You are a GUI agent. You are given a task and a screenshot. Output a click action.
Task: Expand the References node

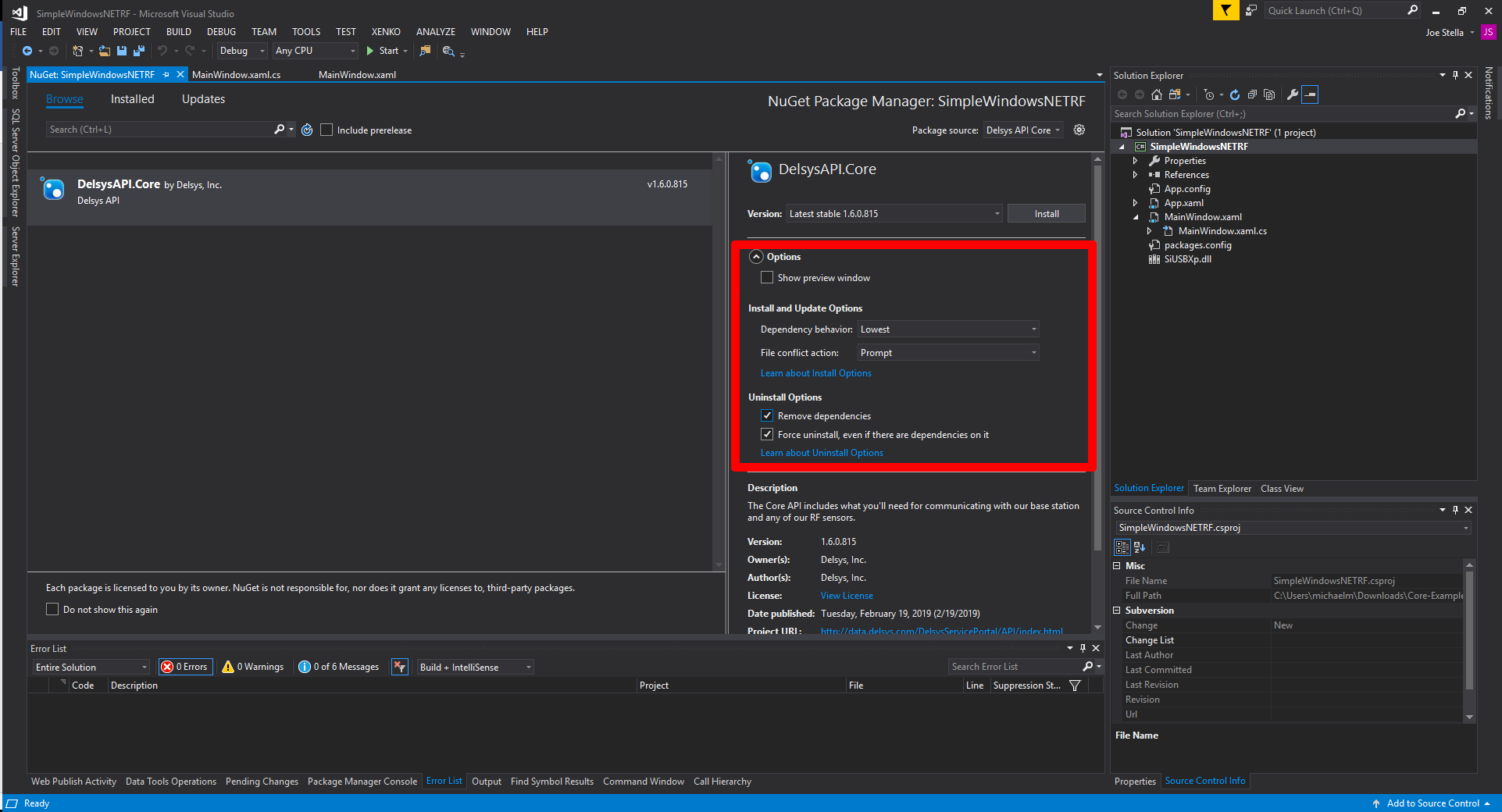pos(1135,175)
